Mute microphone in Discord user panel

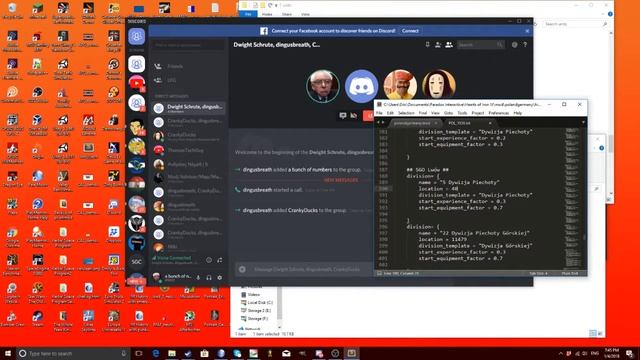tap(198, 278)
